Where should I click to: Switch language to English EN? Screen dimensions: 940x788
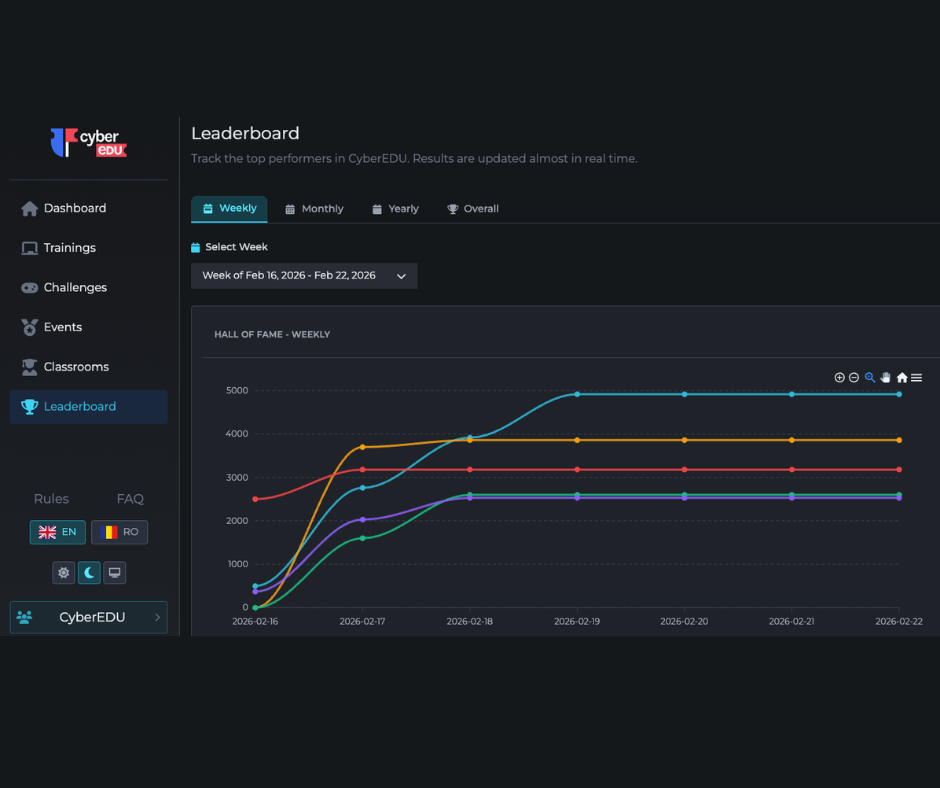[x=58, y=532]
